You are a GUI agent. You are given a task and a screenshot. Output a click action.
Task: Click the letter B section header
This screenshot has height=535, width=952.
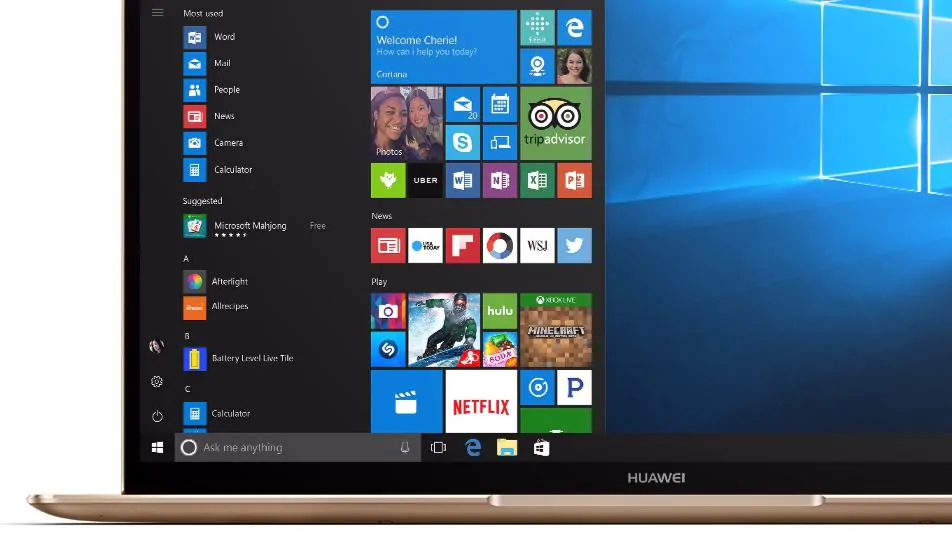point(186,336)
